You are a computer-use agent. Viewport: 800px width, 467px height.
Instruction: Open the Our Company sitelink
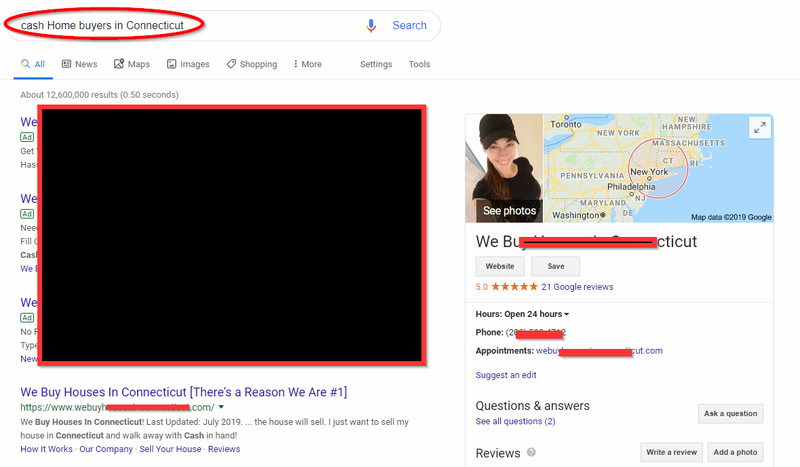[x=106, y=449]
